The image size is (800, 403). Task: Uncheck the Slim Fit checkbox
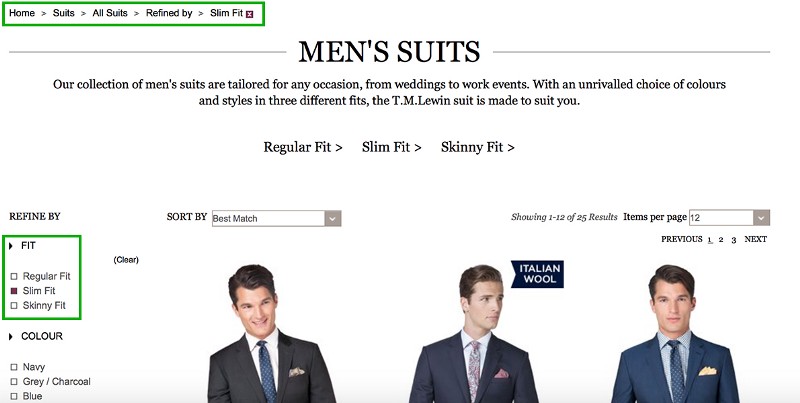click(14, 291)
